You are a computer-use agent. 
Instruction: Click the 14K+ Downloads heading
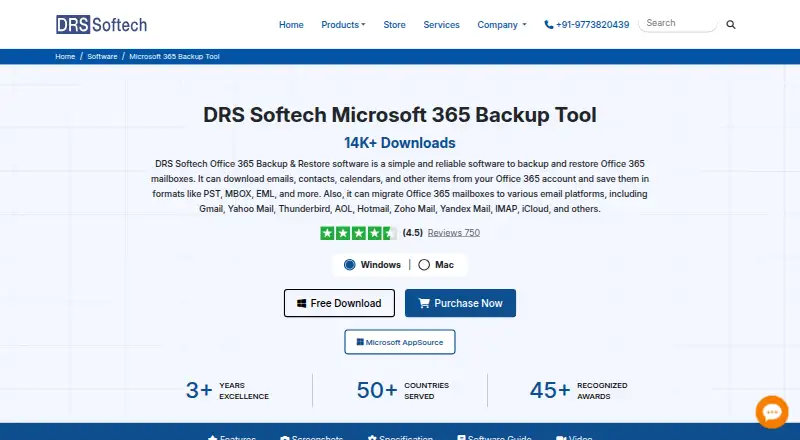tap(399, 143)
